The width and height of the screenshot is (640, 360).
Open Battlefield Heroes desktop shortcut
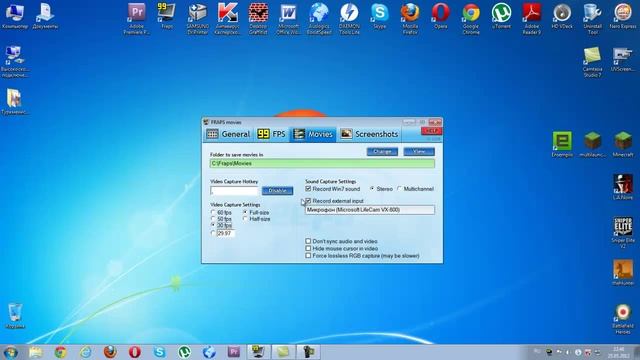coord(623,319)
